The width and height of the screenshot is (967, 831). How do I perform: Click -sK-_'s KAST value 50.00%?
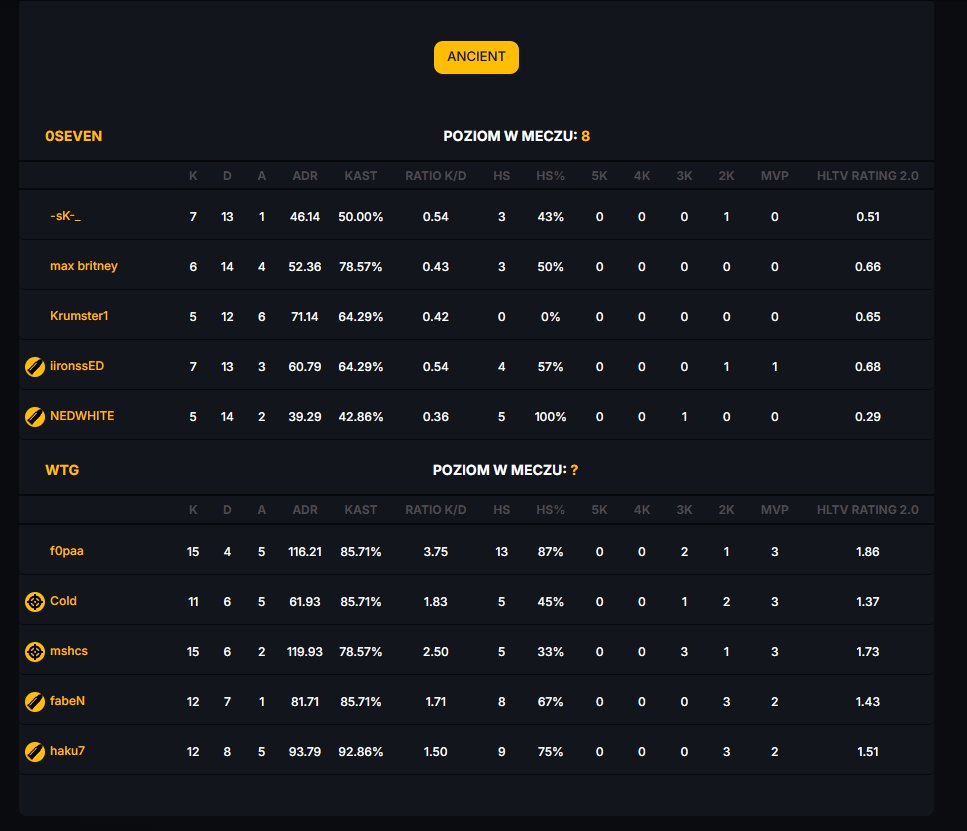pyautogui.click(x=361, y=217)
